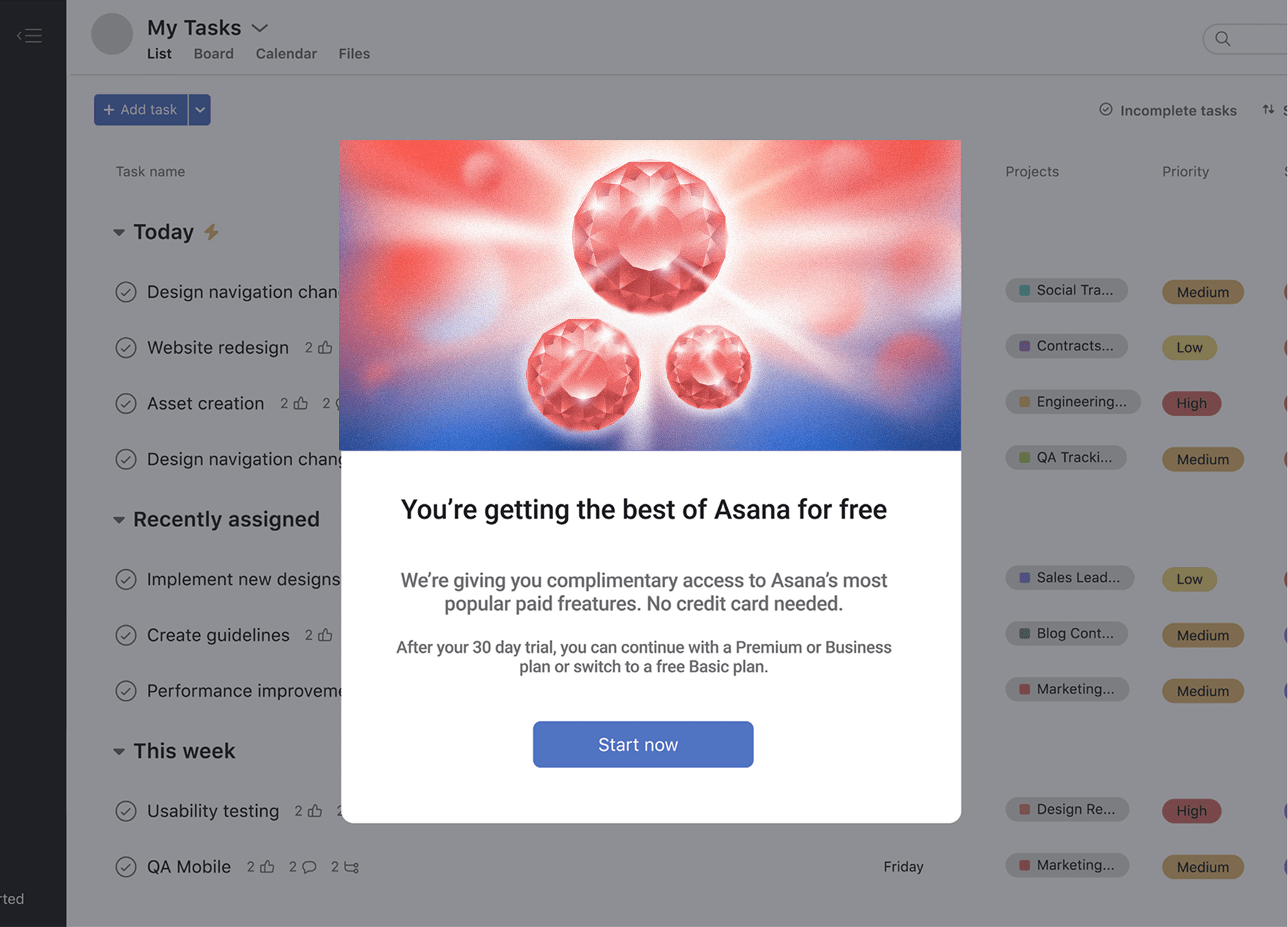Click the Start now button

[643, 745]
